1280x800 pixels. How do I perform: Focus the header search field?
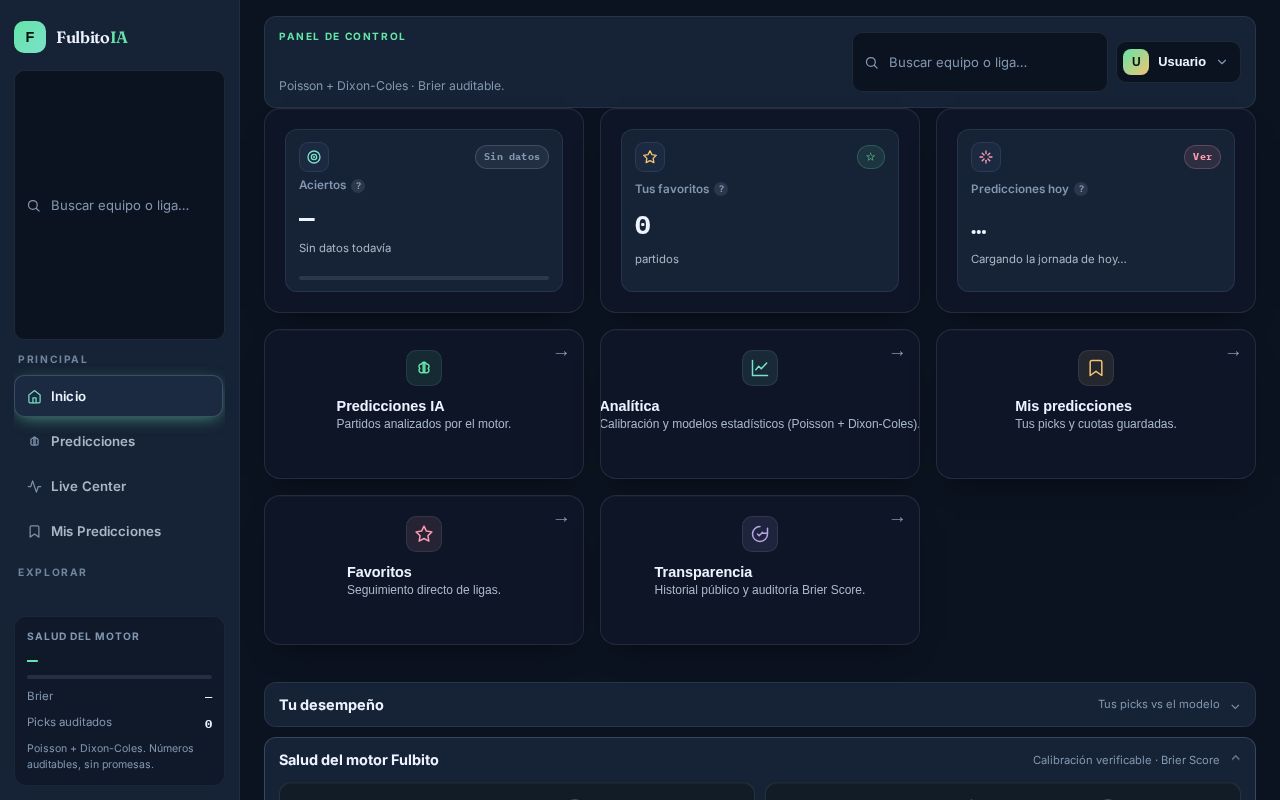click(980, 62)
